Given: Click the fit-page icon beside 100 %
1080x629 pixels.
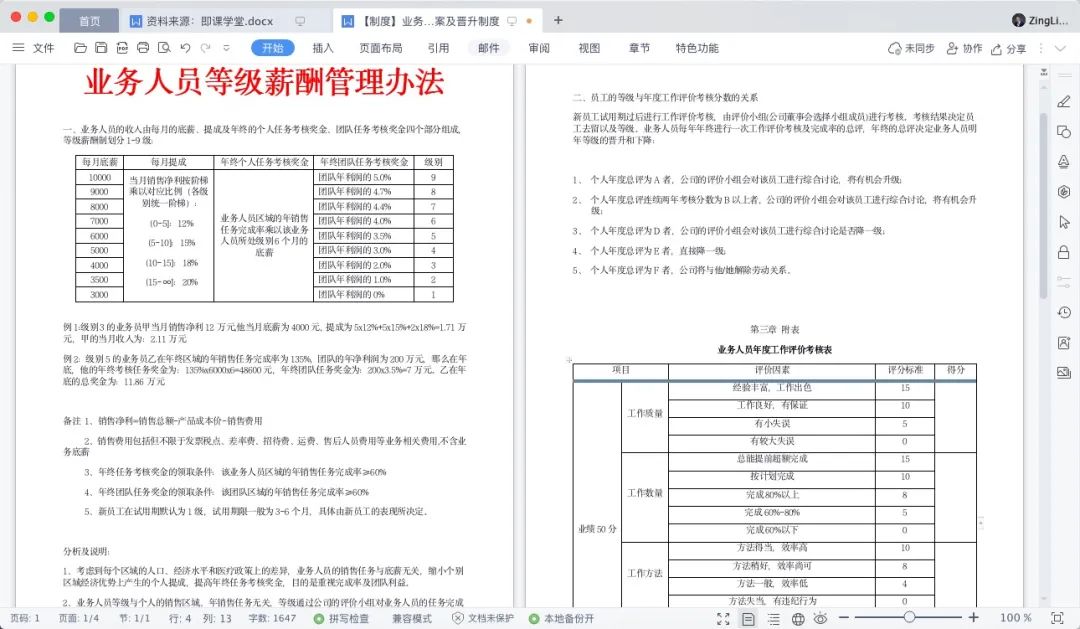Looking at the screenshot, I should (1057, 618).
